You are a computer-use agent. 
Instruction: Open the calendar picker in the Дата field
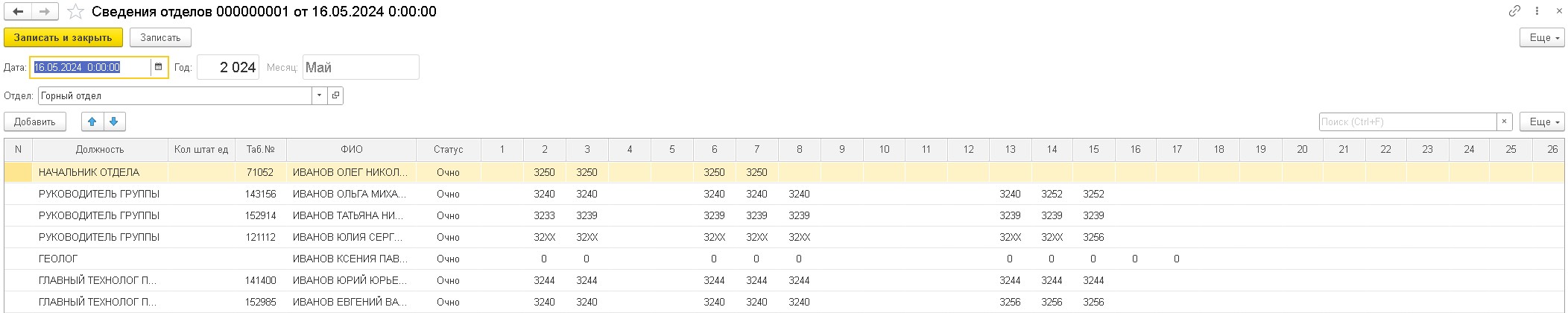click(x=158, y=67)
